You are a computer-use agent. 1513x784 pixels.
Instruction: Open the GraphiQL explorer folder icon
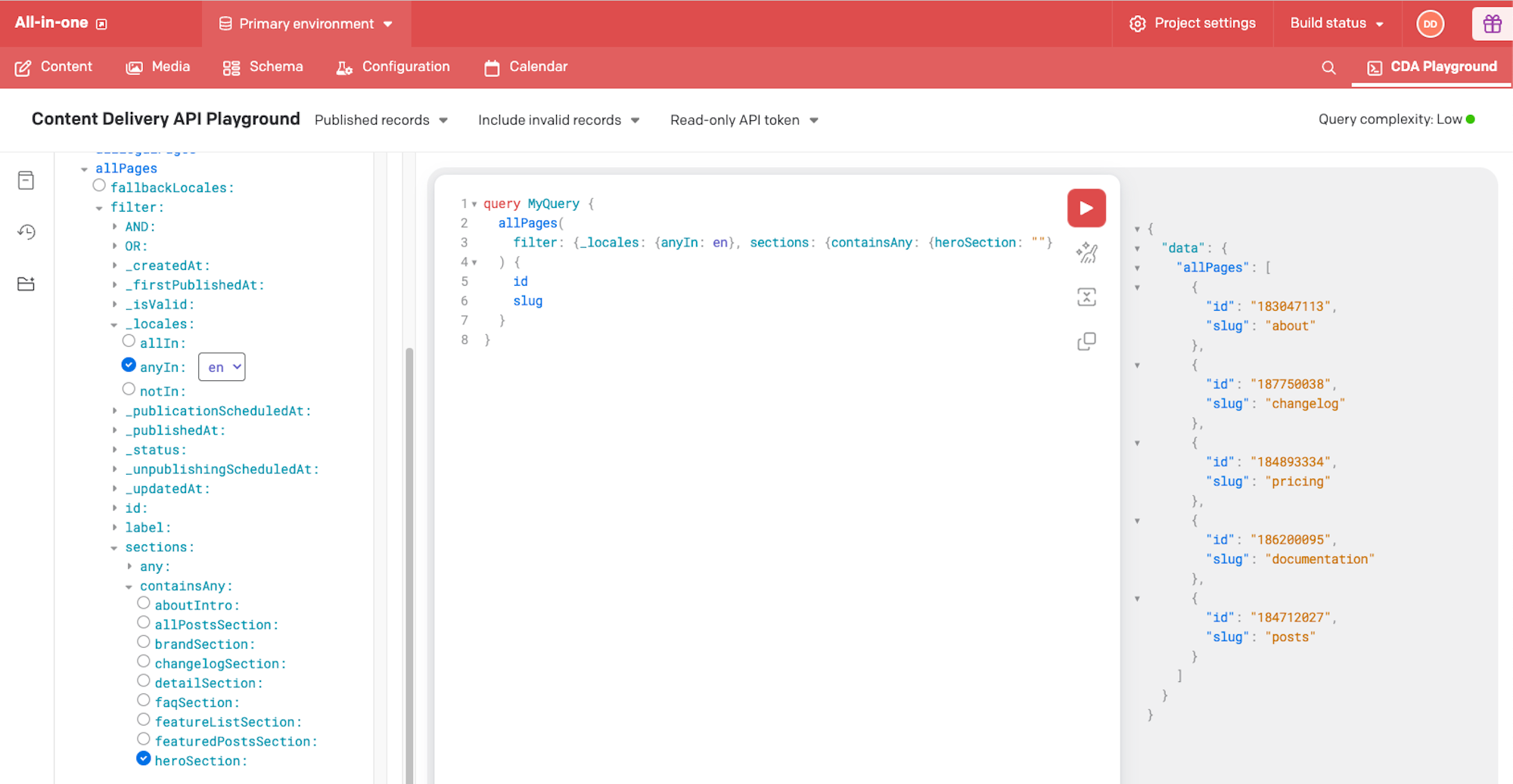26,284
